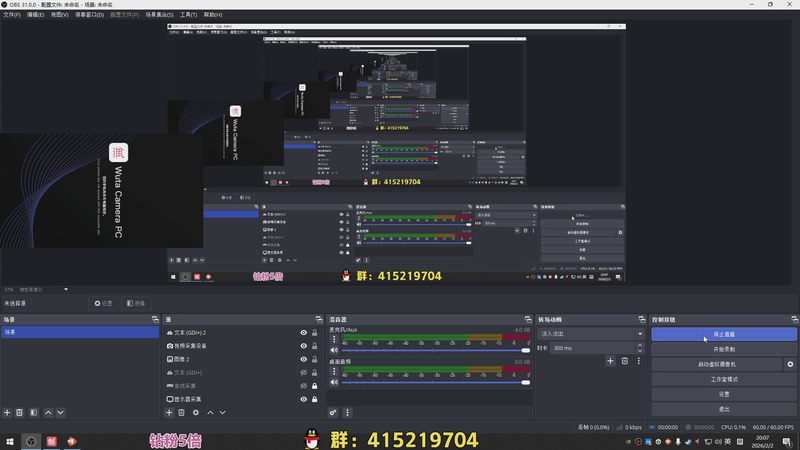Screen dimensions: 800x450
Task: Click the 设置 button in source toolbar
Action: tap(103, 303)
